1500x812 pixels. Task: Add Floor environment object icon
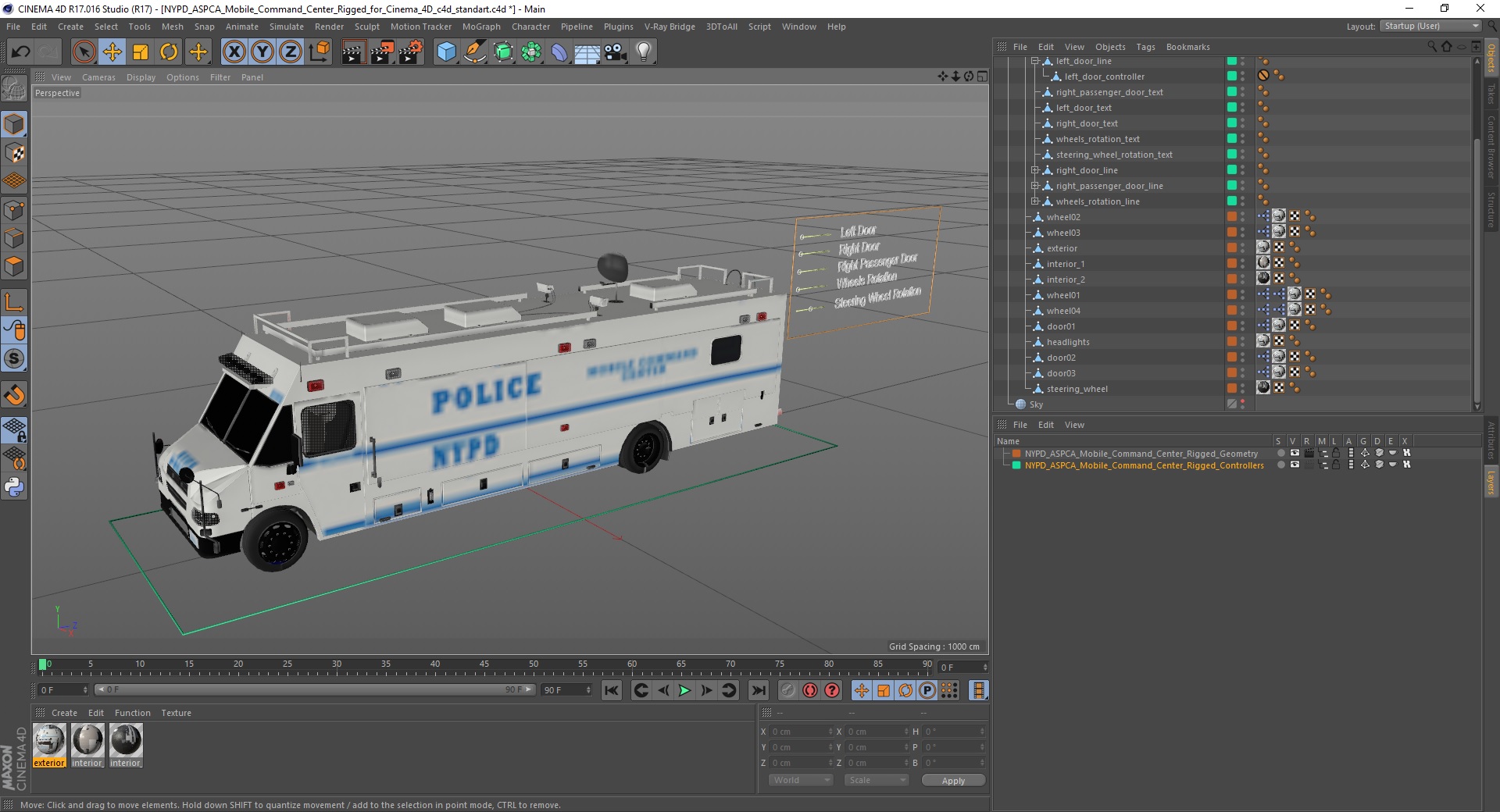click(x=587, y=52)
